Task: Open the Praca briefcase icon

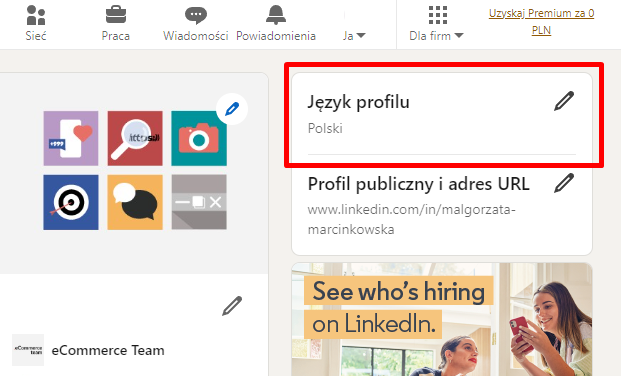Action: click(x=116, y=15)
